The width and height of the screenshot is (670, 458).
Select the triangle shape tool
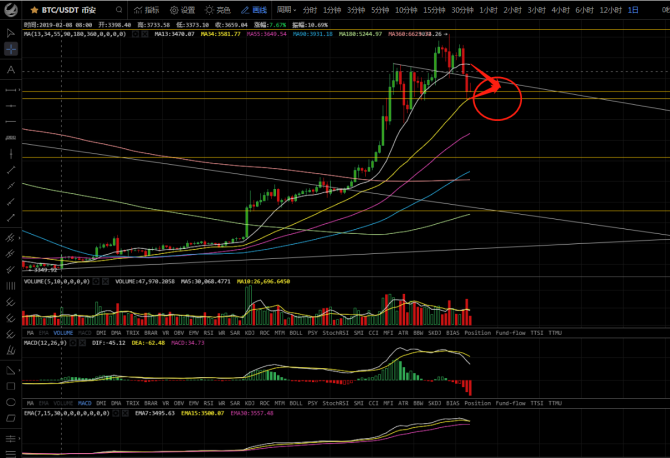tap(11, 370)
